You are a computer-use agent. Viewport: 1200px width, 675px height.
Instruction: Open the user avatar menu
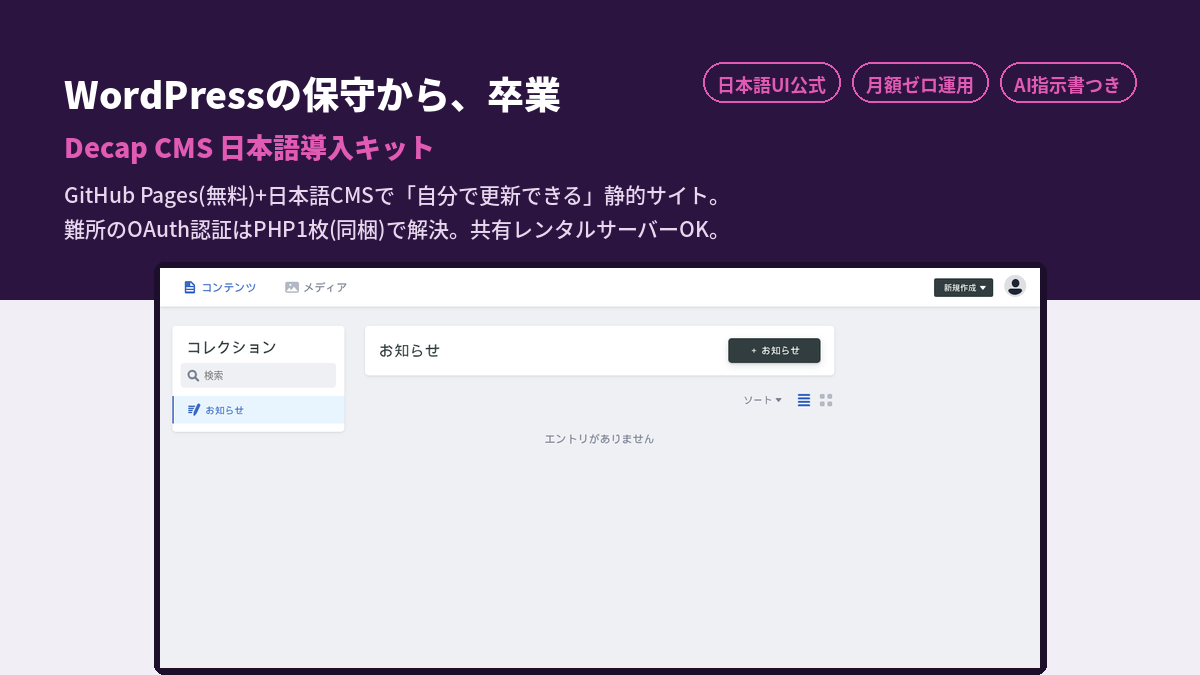point(1015,286)
